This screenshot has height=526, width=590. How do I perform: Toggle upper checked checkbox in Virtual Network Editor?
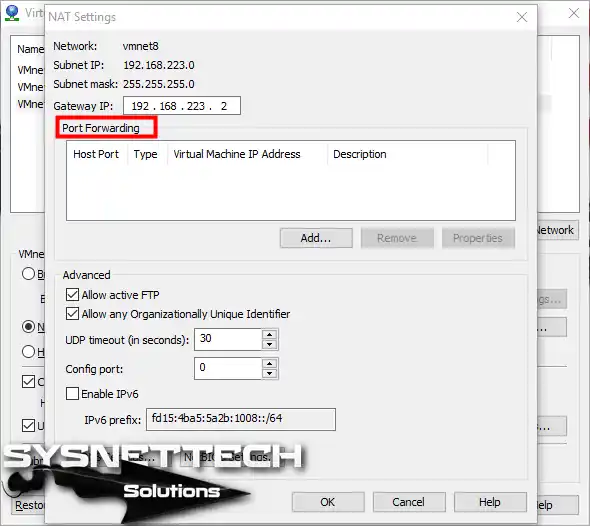28,381
